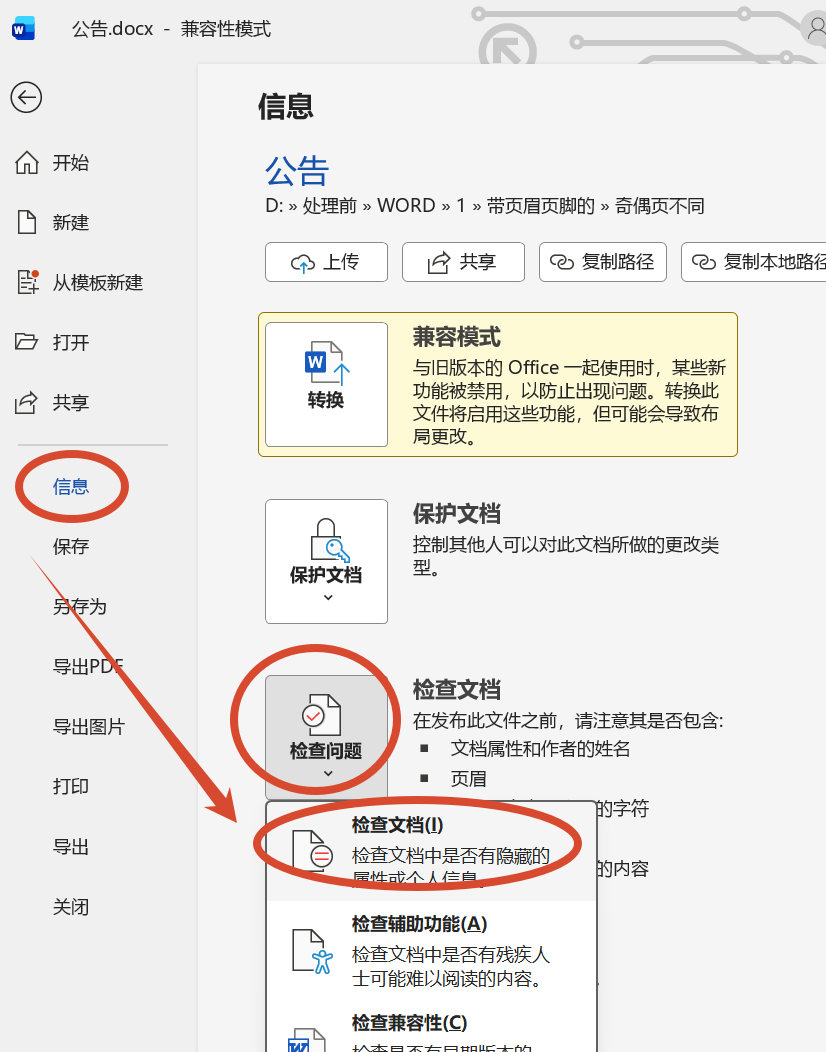
Task: Open the 打印 page
Action: tap(70, 786)
